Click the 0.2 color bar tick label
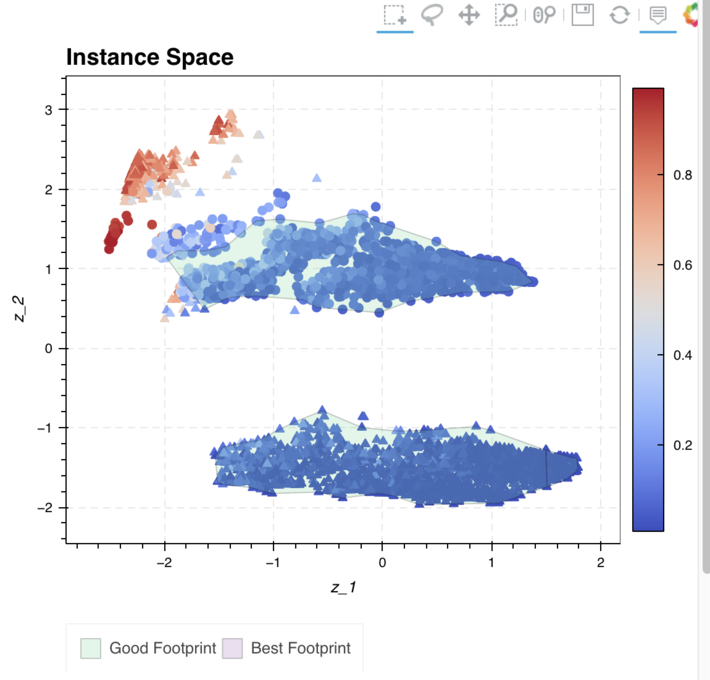This screenshot has width=710, height=680. pos(682,445)
